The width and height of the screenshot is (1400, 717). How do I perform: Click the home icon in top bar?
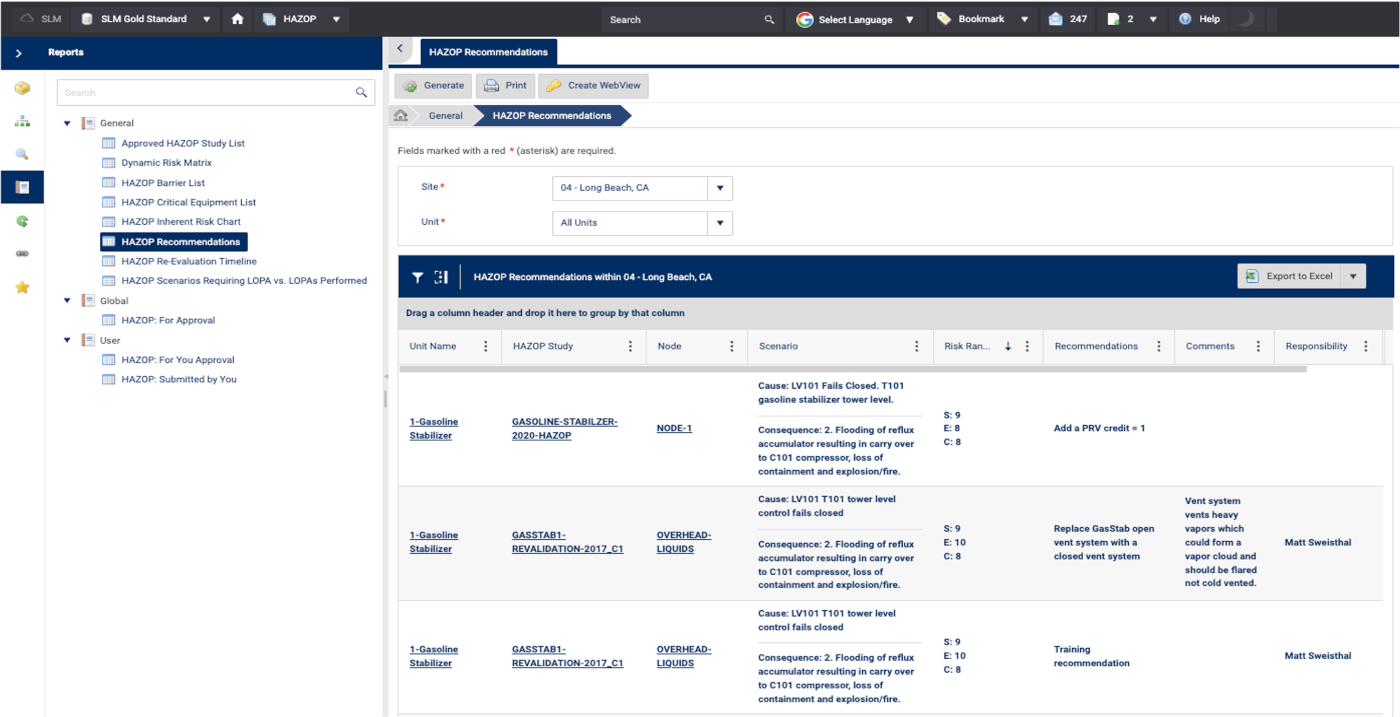[x=237, y=19]
